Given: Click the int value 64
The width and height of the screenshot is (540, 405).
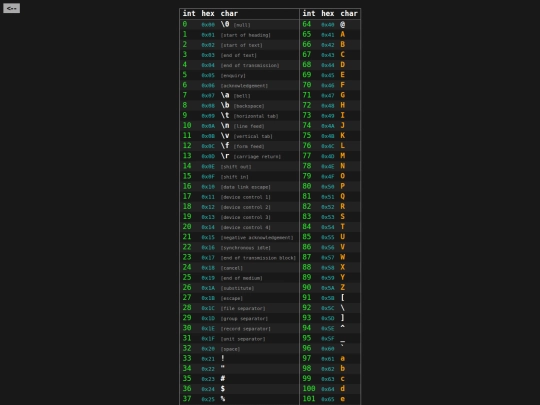Looking at the screenshot, I should tap(307, 24).
